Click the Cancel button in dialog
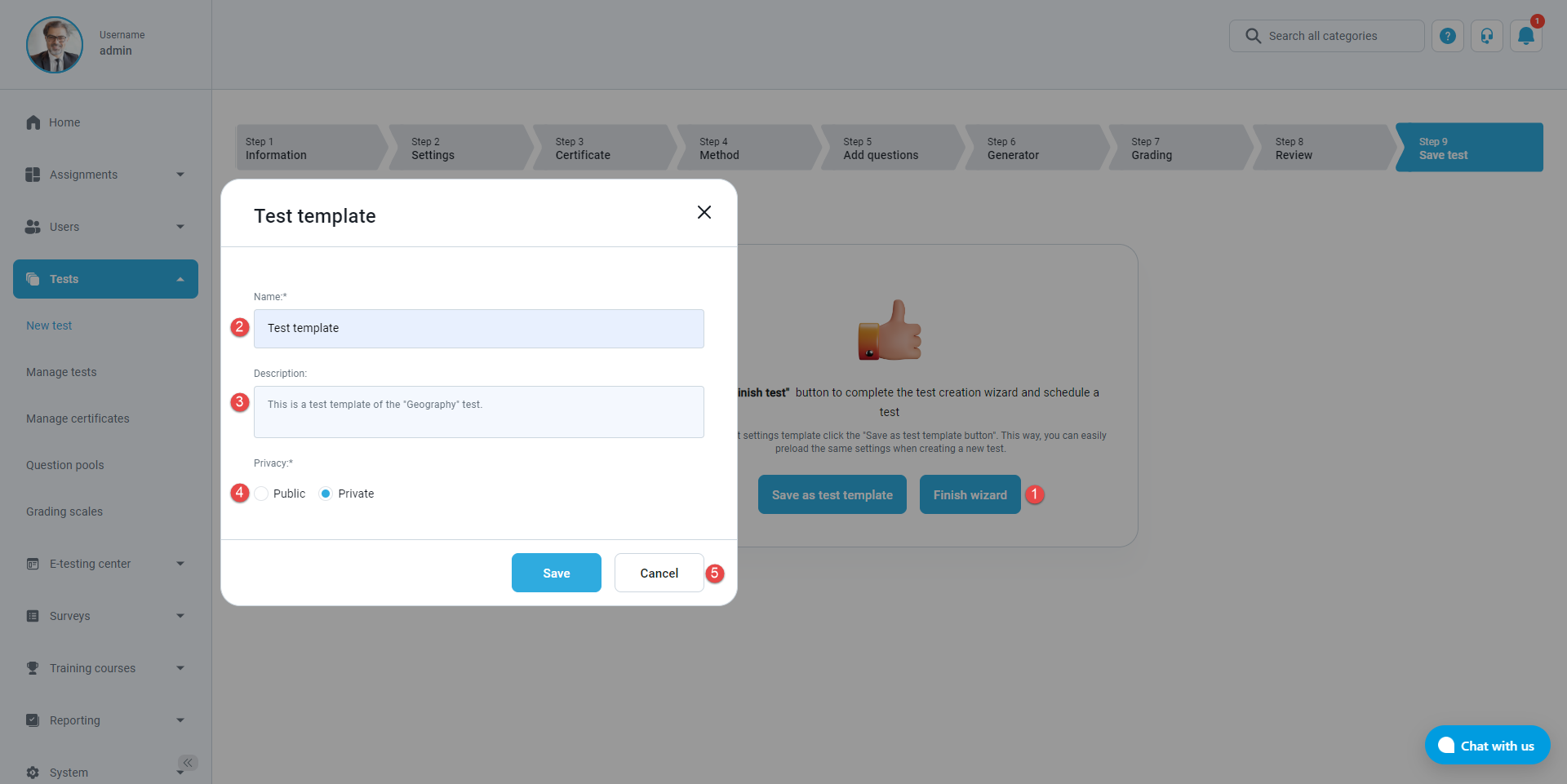The image size is (1567, 784). 659,573
